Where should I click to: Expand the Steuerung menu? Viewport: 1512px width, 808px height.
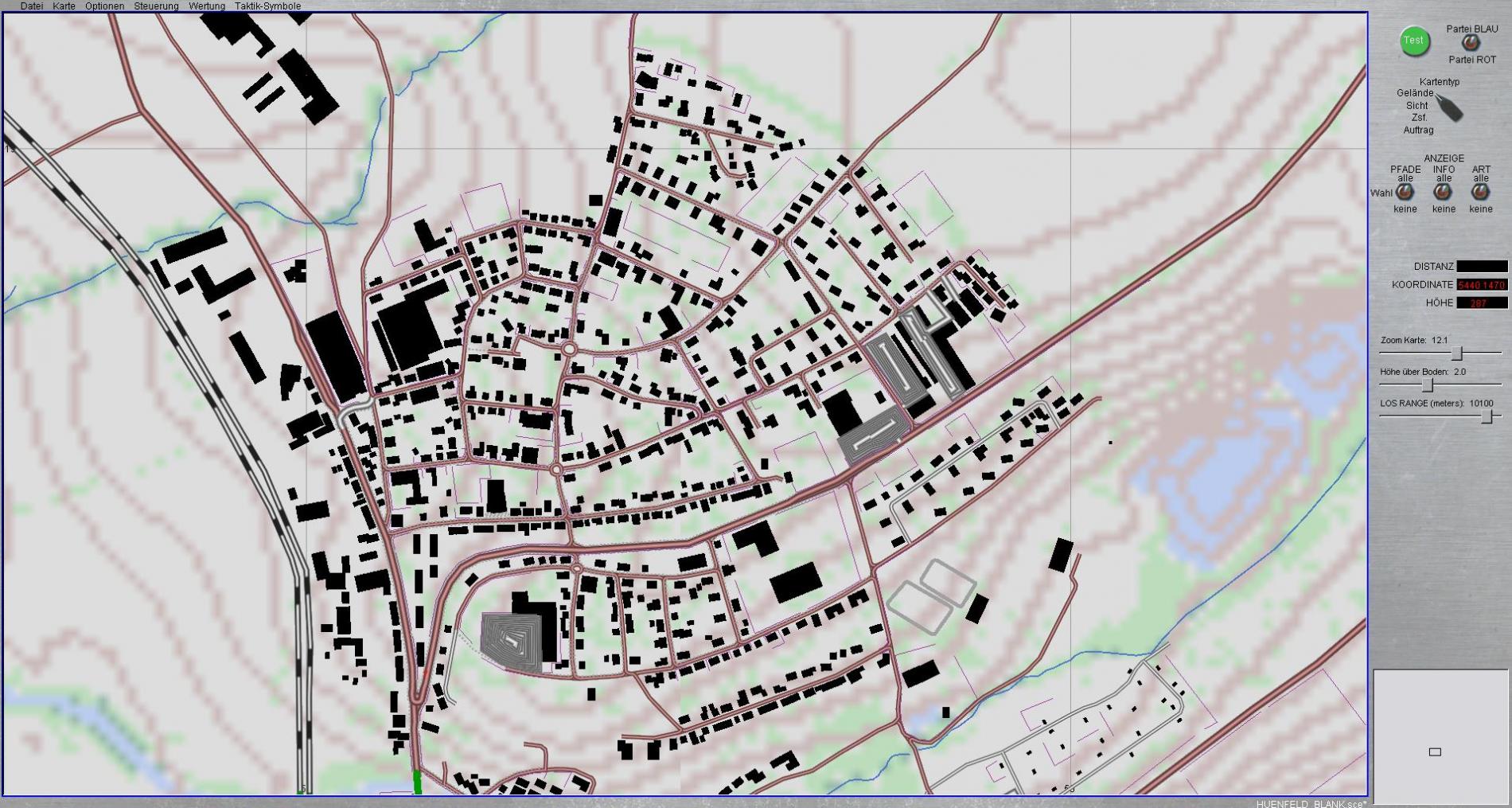156,6
